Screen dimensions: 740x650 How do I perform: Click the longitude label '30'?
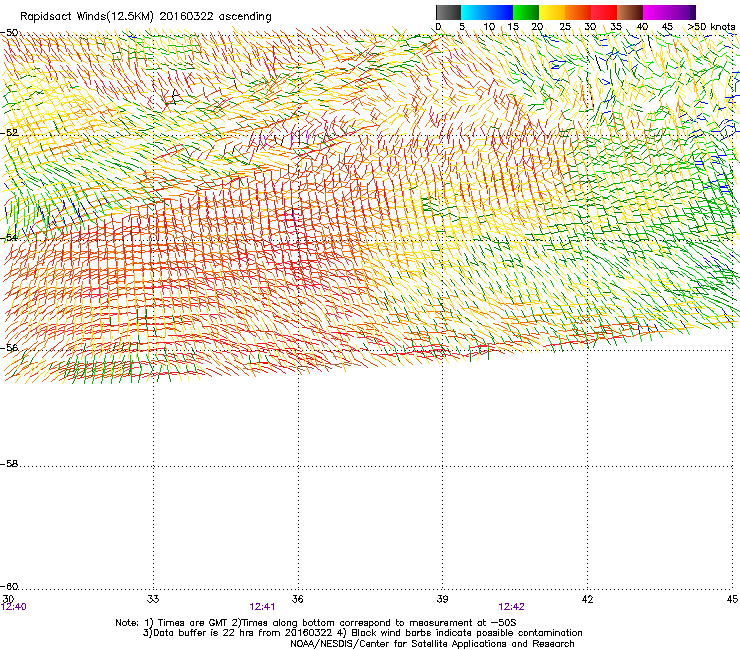click(x=8, y=599)
